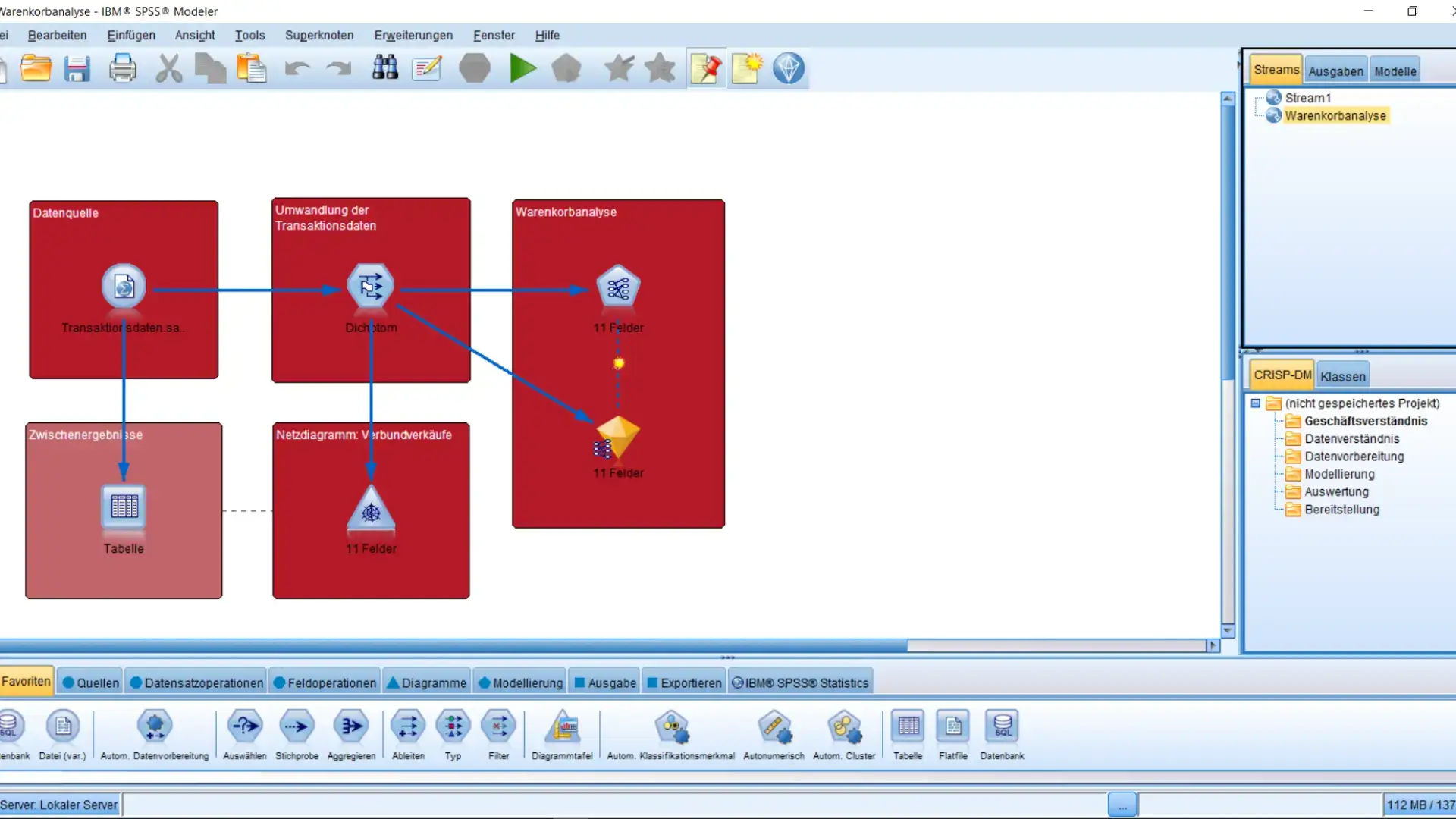
Task: Collapse the (nicht gespeichertes Projekt) tree
Action: [1256, 403]
